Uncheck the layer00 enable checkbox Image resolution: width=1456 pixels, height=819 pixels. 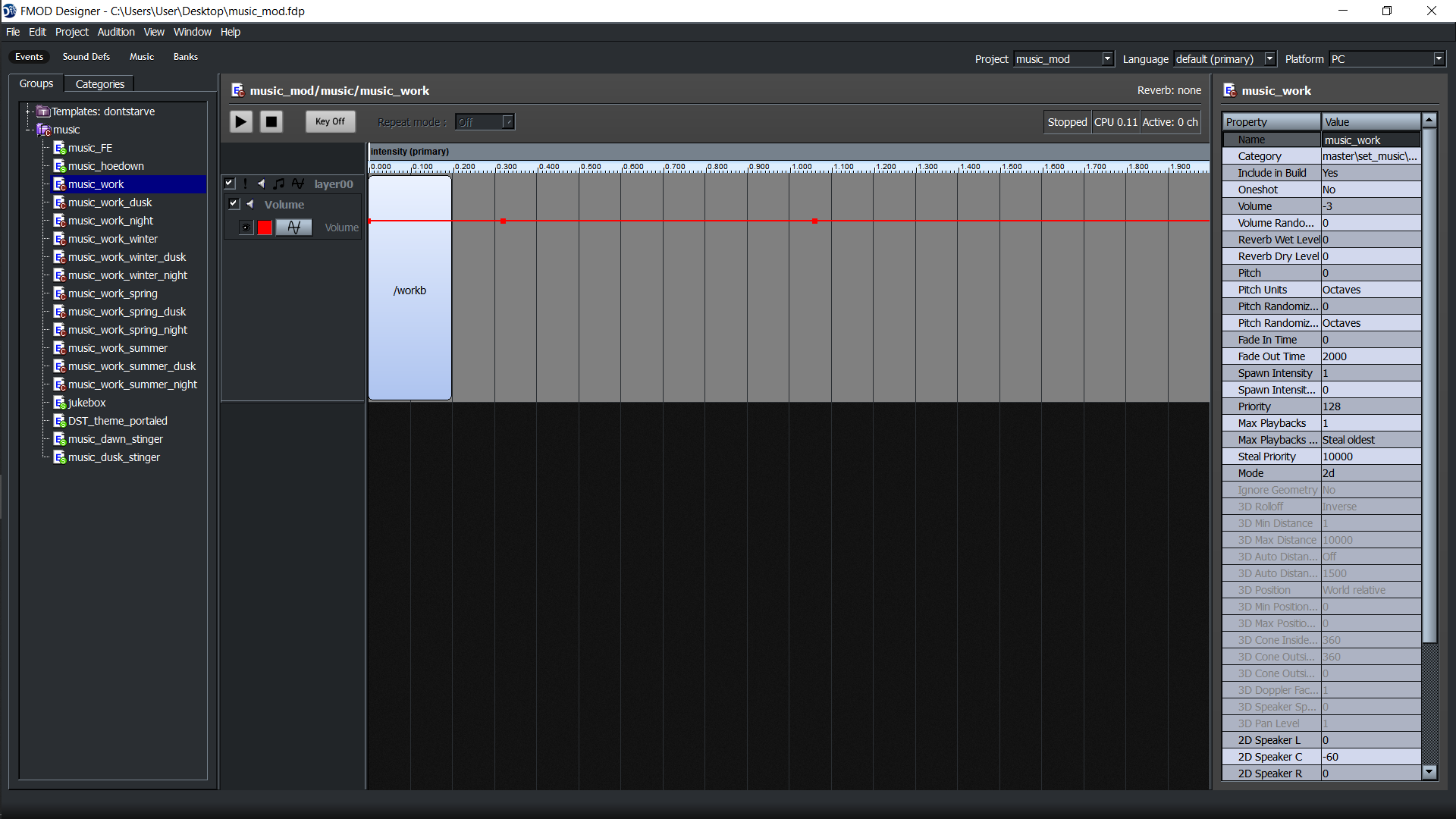pos(230,184)
